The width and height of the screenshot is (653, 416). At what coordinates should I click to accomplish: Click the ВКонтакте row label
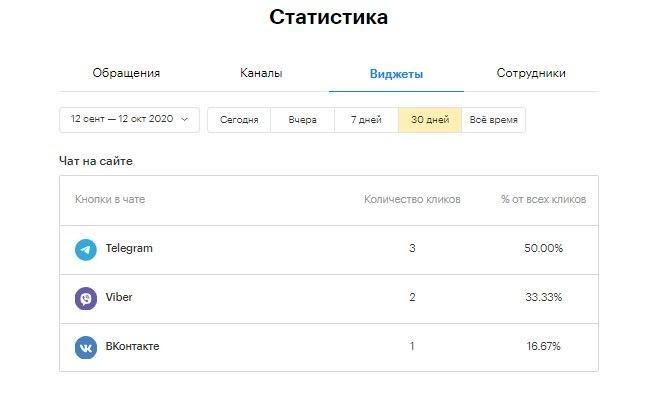coord(132,346)
